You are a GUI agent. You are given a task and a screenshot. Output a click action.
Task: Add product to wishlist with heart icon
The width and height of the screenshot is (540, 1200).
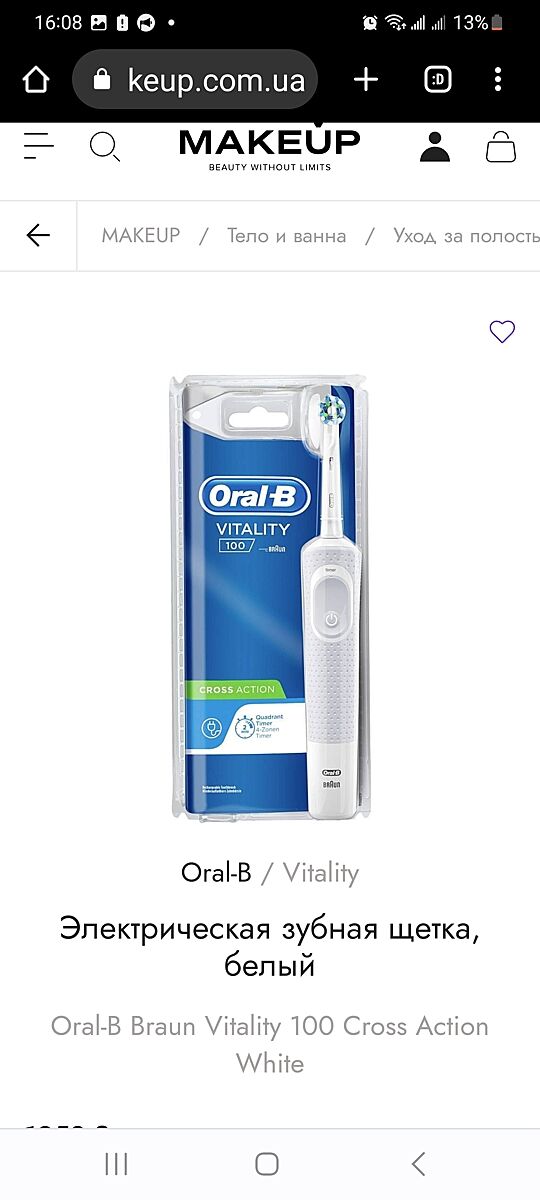click(502, 331)
